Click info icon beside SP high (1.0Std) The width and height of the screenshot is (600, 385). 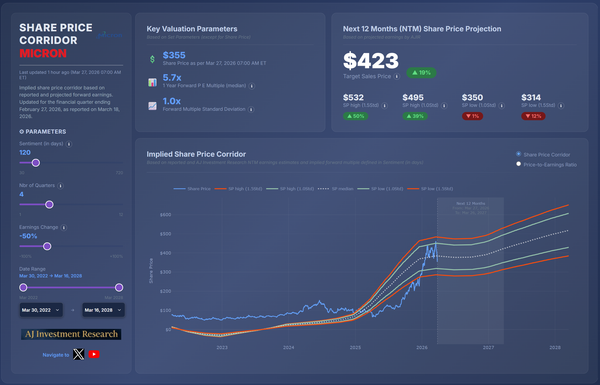[x=444, y=106]
